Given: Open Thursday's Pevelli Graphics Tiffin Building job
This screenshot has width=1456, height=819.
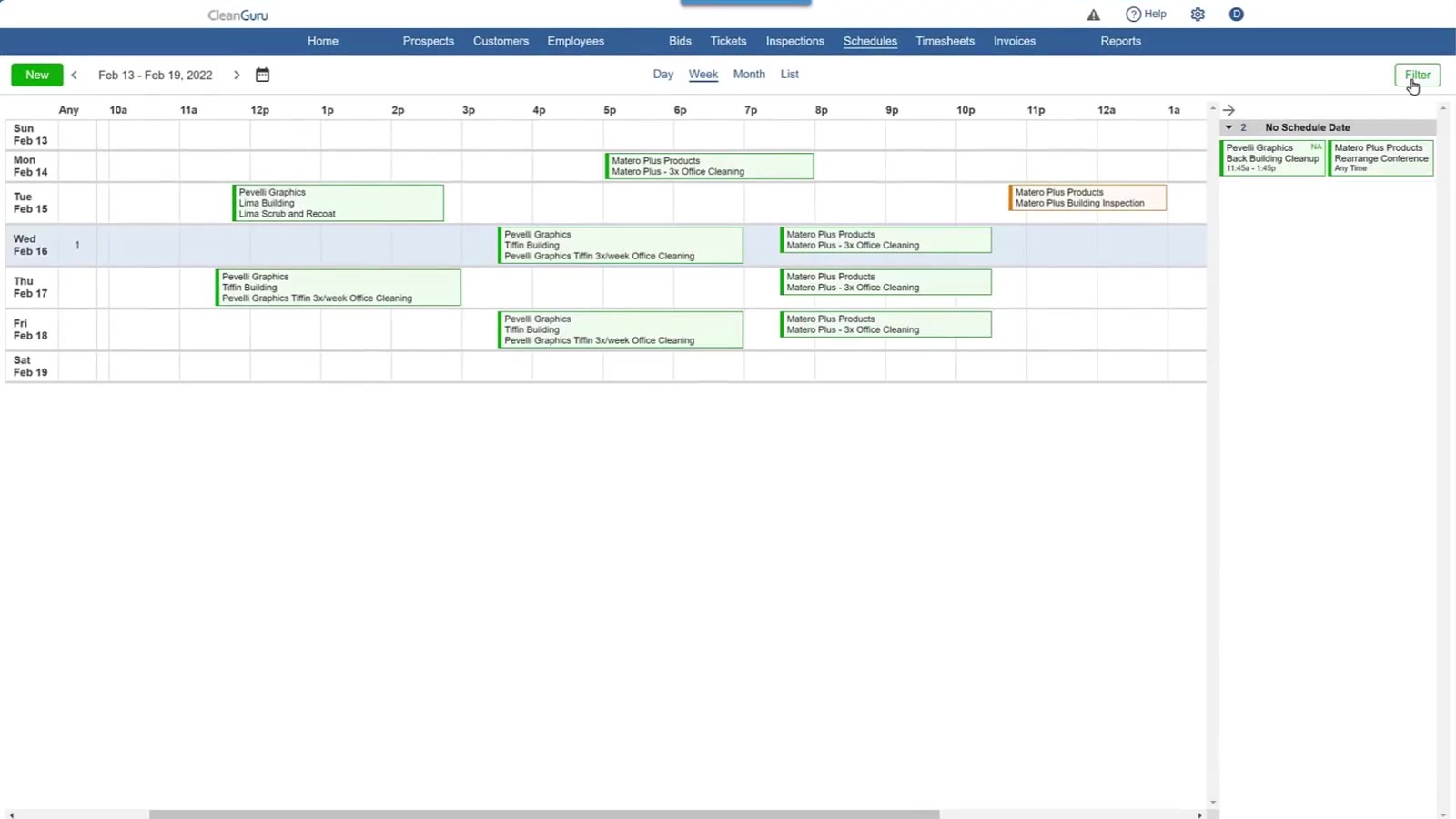Looking at the screenshot, I should click(x=339, y=288).
